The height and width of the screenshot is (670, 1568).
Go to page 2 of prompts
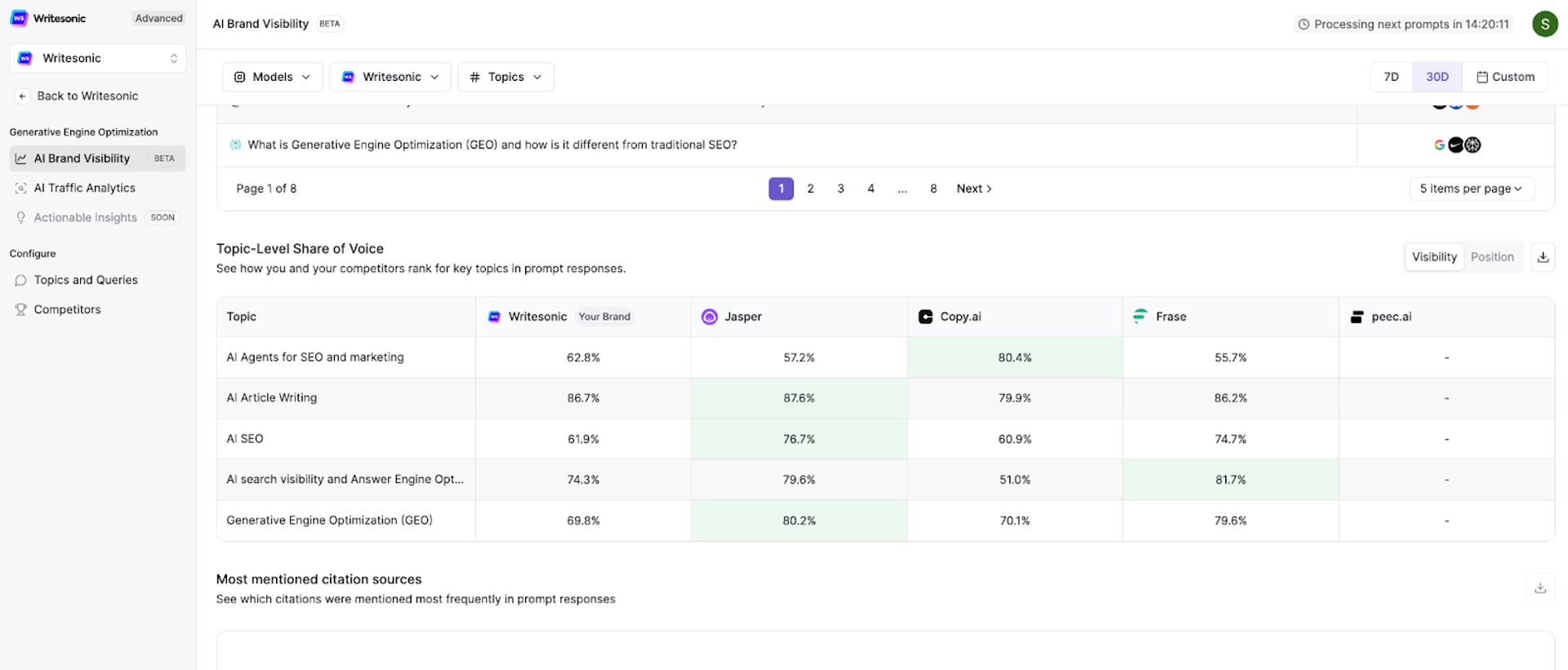point(810,189)
